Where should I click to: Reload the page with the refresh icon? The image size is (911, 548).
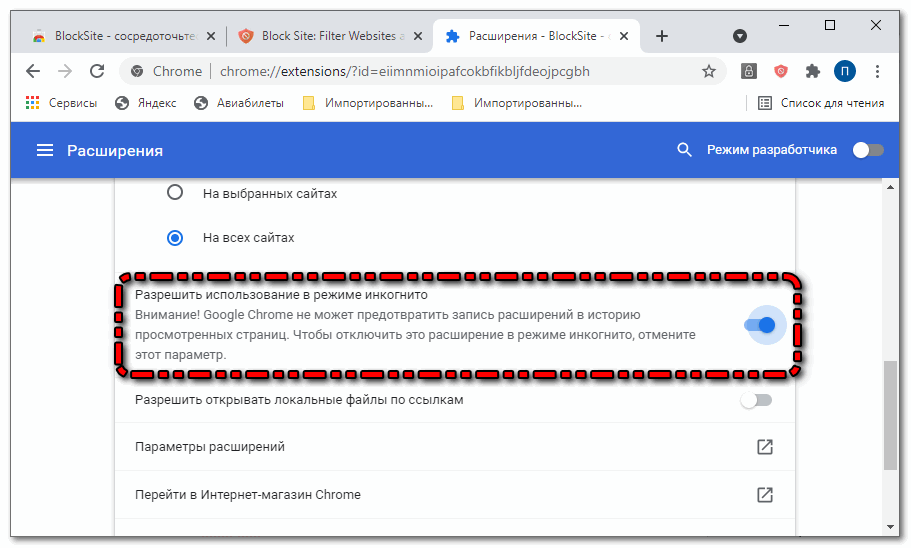[x=97, y=71]
